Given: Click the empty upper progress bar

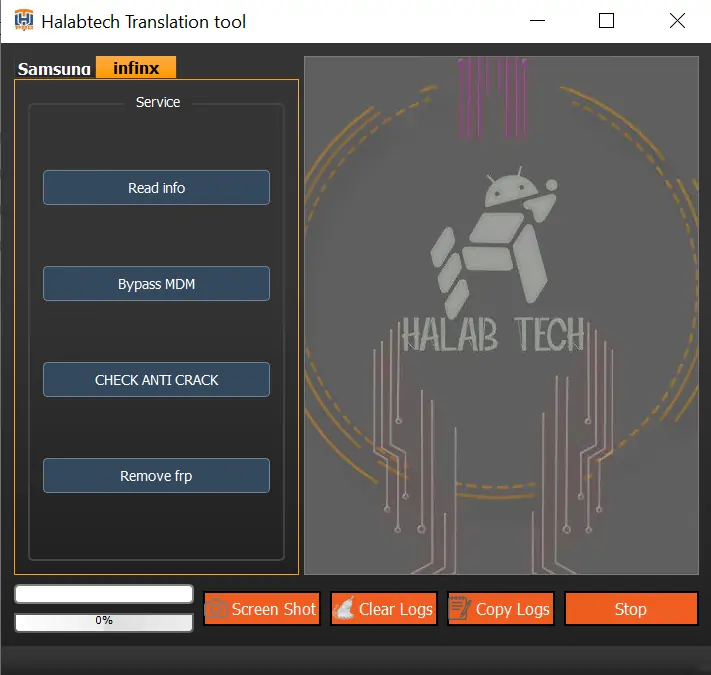Looking at the screenshot, I should tap(104, 594).
